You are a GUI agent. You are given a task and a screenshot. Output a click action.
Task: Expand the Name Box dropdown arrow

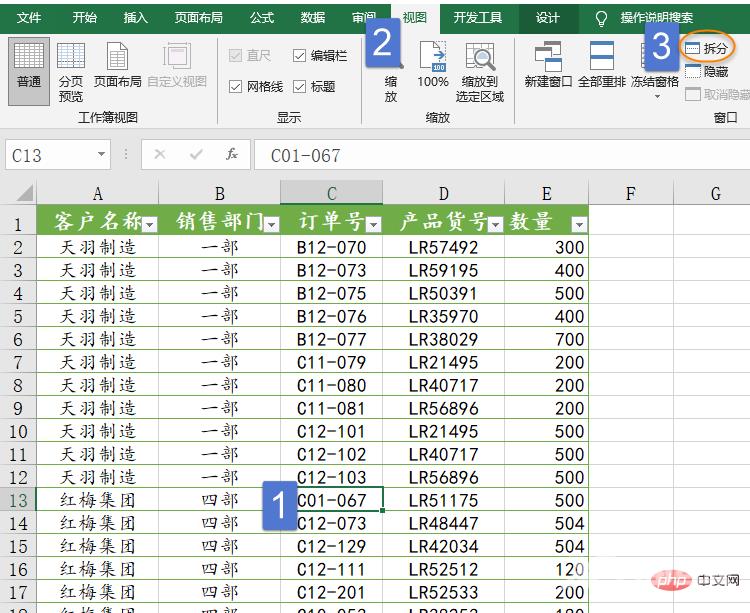(102, 155)
